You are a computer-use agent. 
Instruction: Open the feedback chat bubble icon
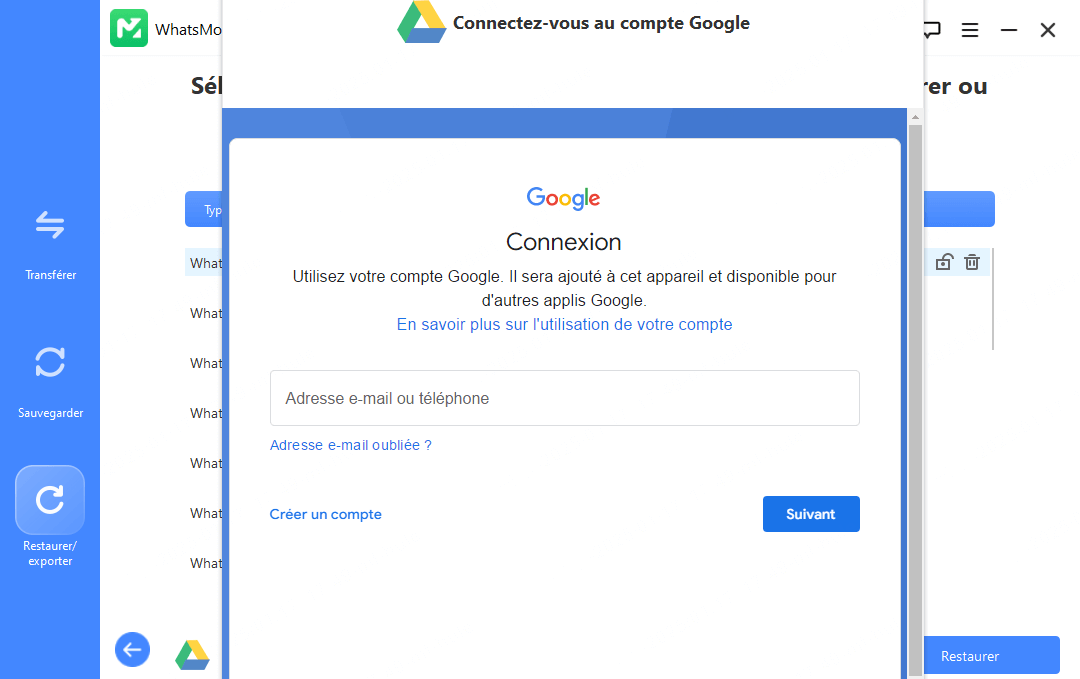tap(931, 30)
